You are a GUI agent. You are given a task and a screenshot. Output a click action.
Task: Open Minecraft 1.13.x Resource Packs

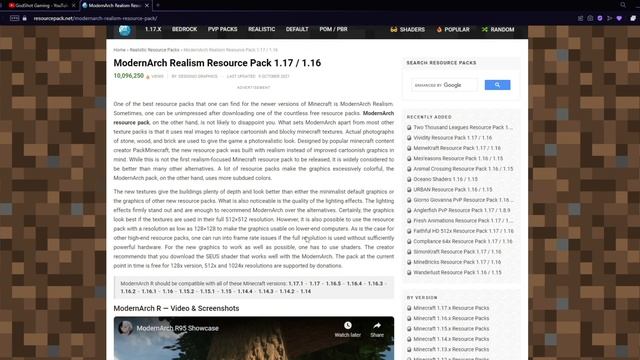451,349
